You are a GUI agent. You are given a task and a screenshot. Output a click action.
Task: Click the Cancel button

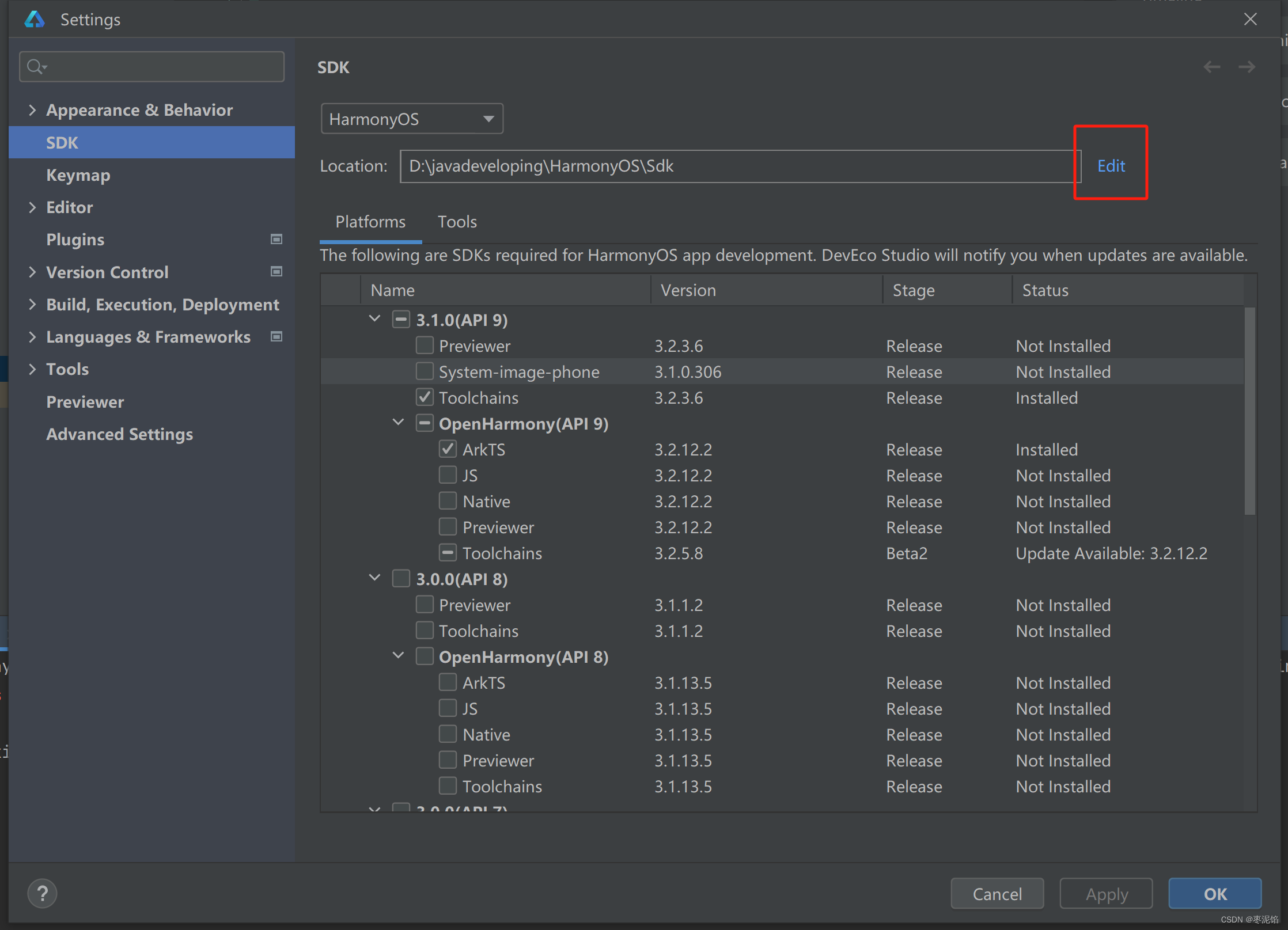pyautogui.click(x=997, y=894)
